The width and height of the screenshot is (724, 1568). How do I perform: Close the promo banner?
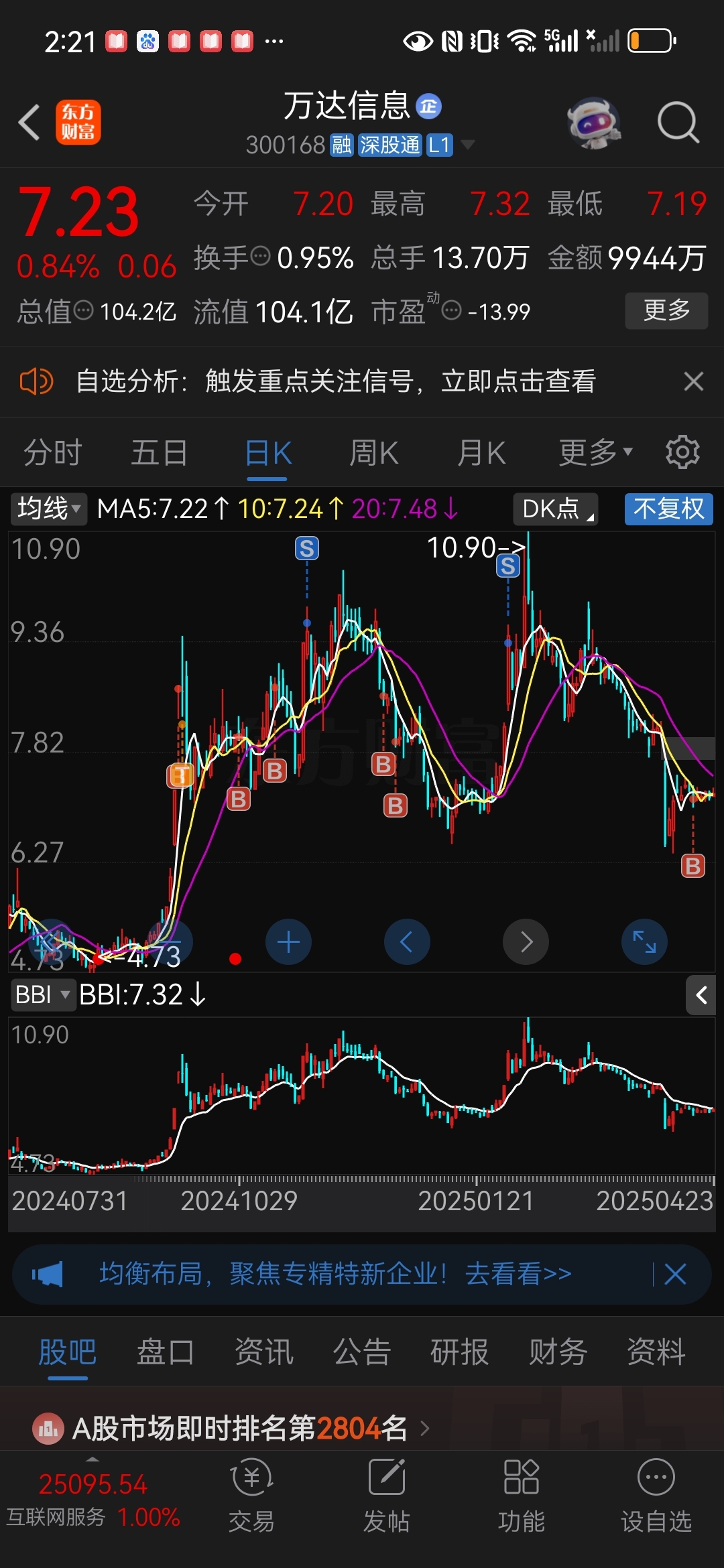click(x=675, y=1274)
